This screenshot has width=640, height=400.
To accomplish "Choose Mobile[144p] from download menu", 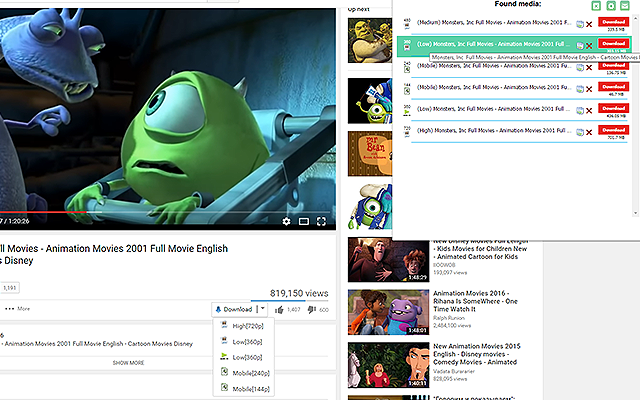I will click(x=243, y=389).
